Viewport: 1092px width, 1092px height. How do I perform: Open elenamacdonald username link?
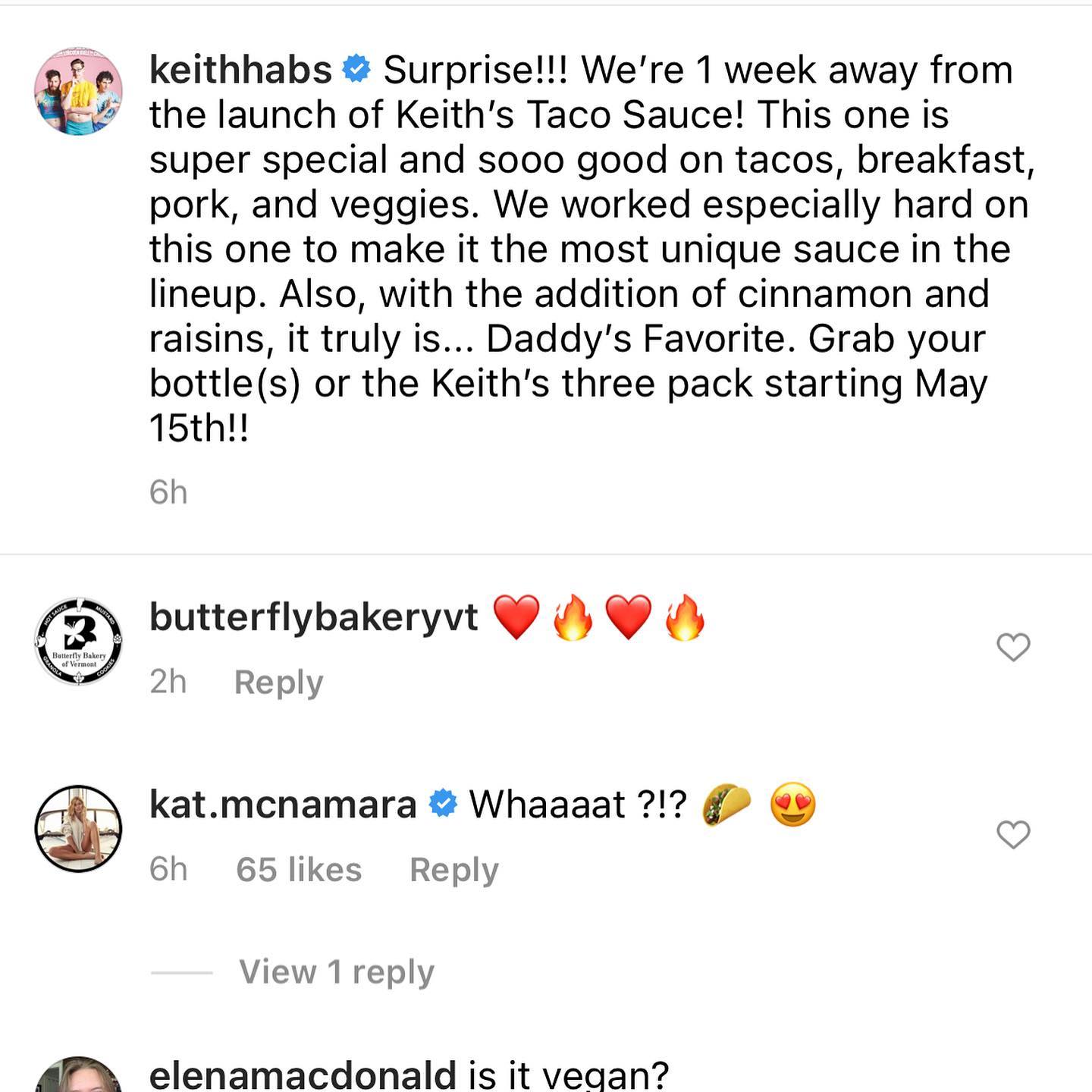(303, 1075)
